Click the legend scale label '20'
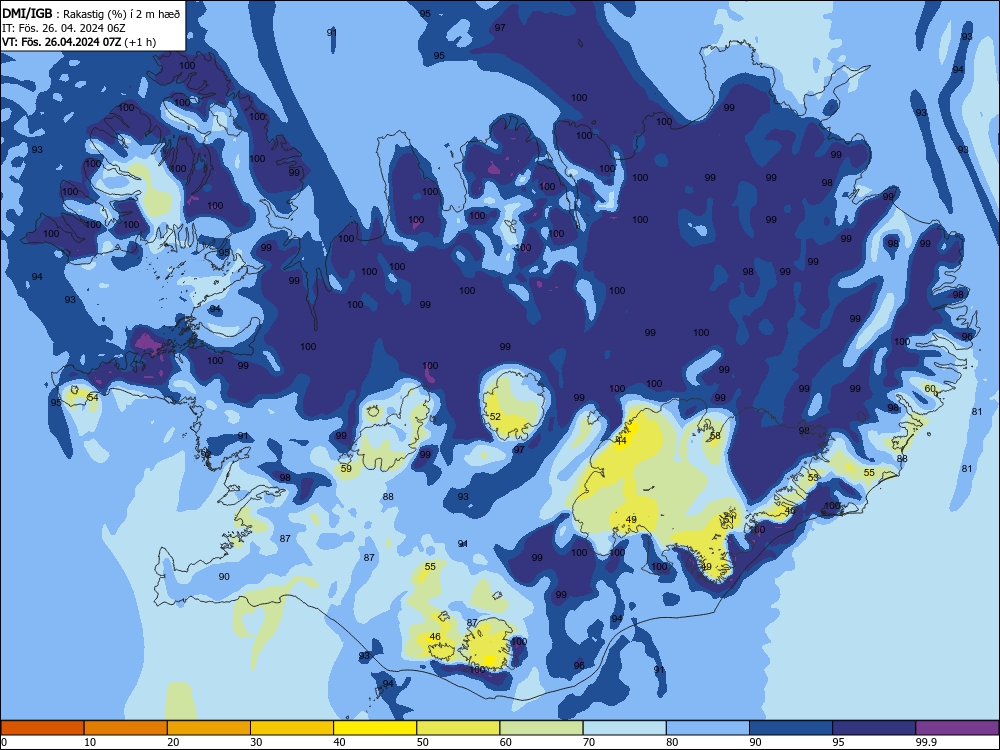Viewport: 1000px width, 750px height. click(x=173, y=742)
